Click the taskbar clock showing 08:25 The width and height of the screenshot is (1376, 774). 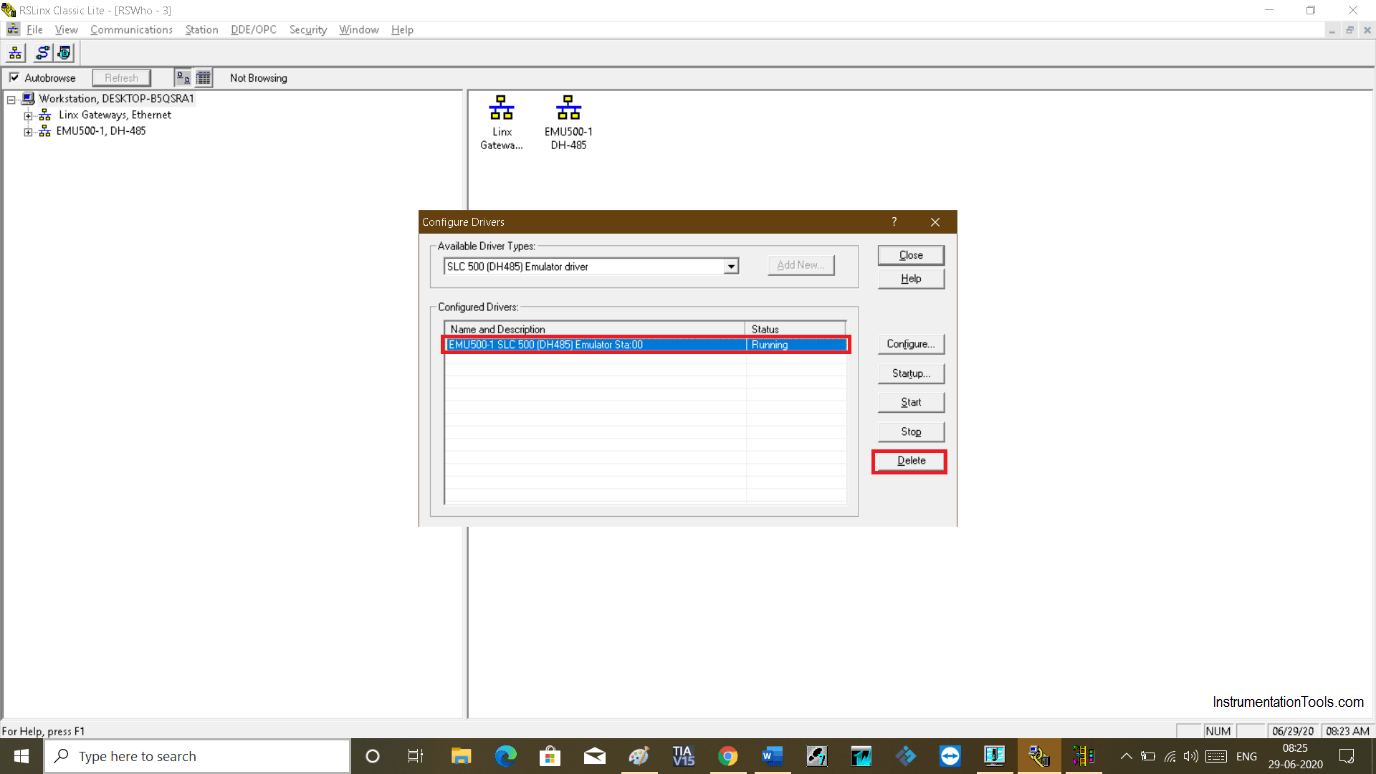coord(1294,756)
